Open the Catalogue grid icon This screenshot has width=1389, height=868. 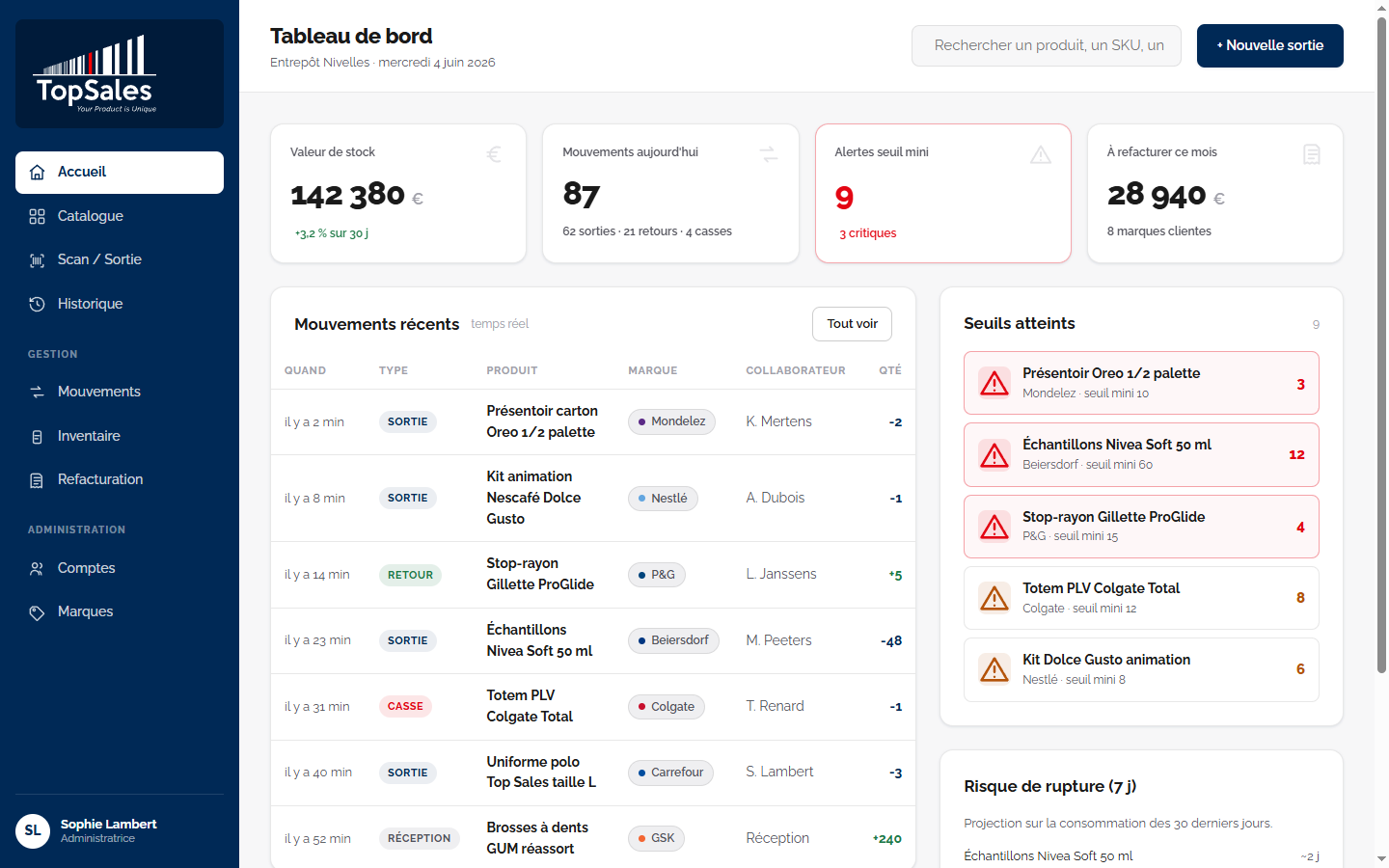tap(37, 216)
